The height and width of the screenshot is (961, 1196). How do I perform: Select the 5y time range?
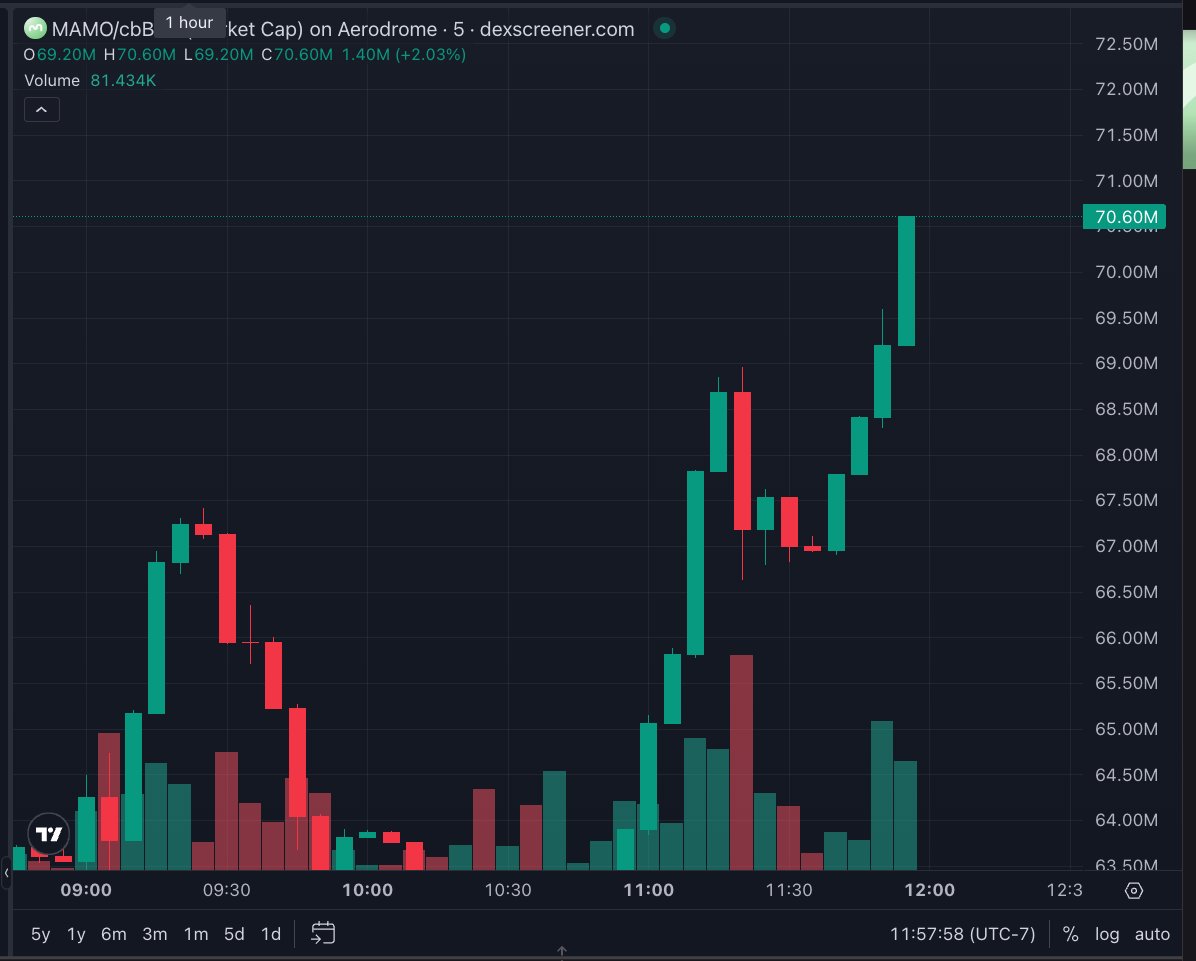pos(40,934)
